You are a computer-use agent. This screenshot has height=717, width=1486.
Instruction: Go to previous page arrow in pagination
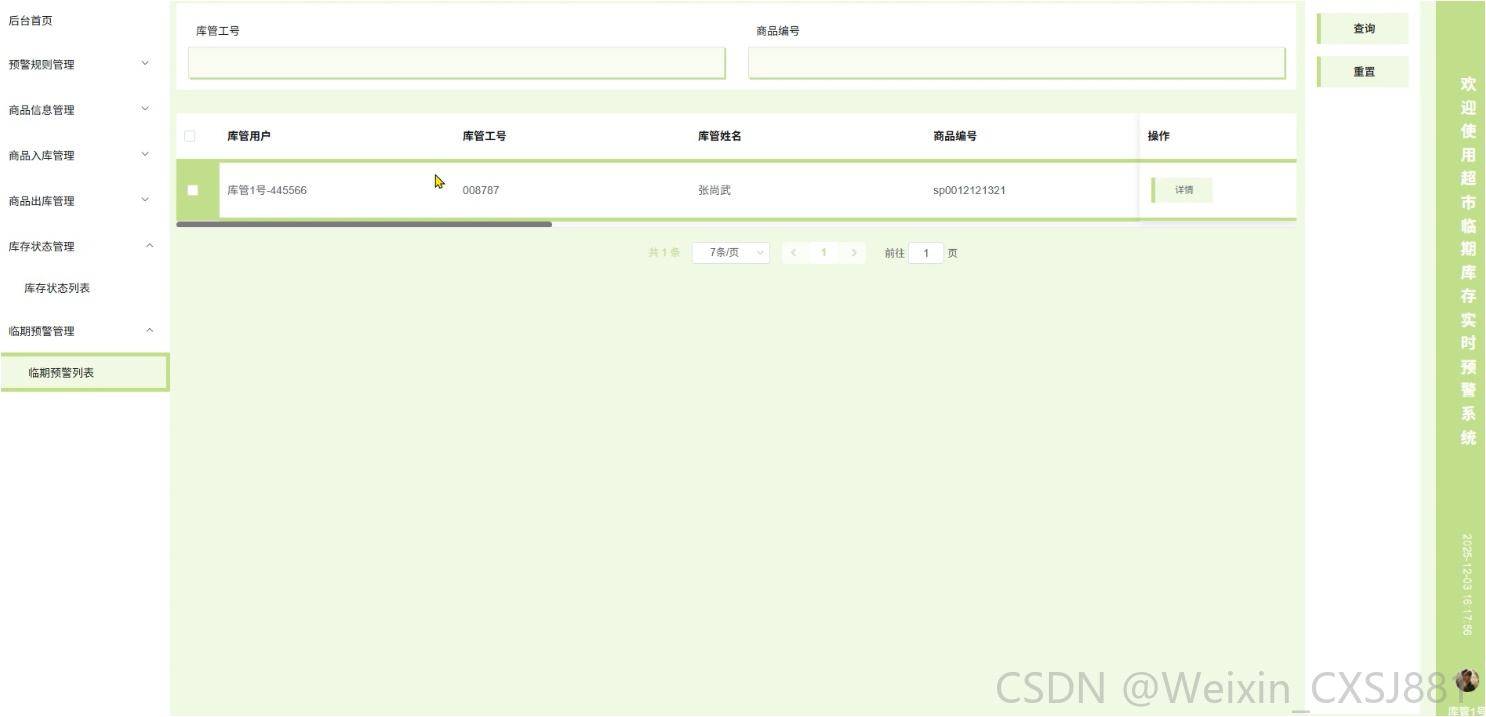point(794,253)
